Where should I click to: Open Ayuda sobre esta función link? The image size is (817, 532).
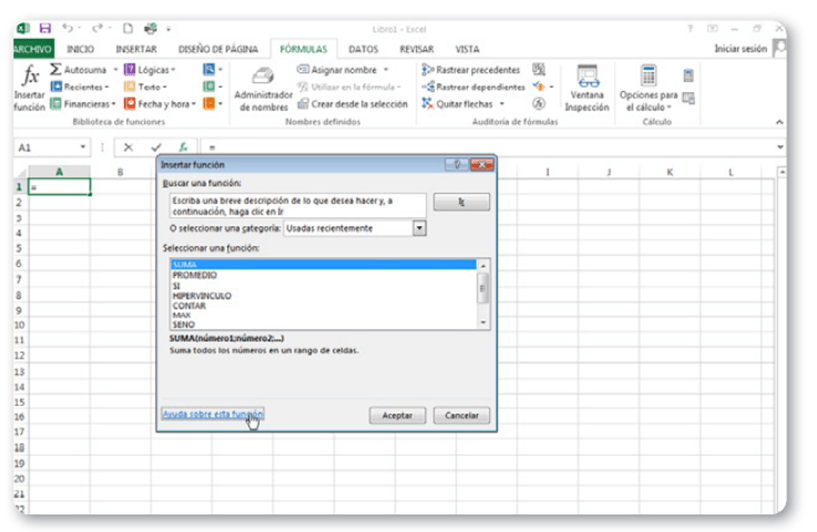click(x=212, y=413)
